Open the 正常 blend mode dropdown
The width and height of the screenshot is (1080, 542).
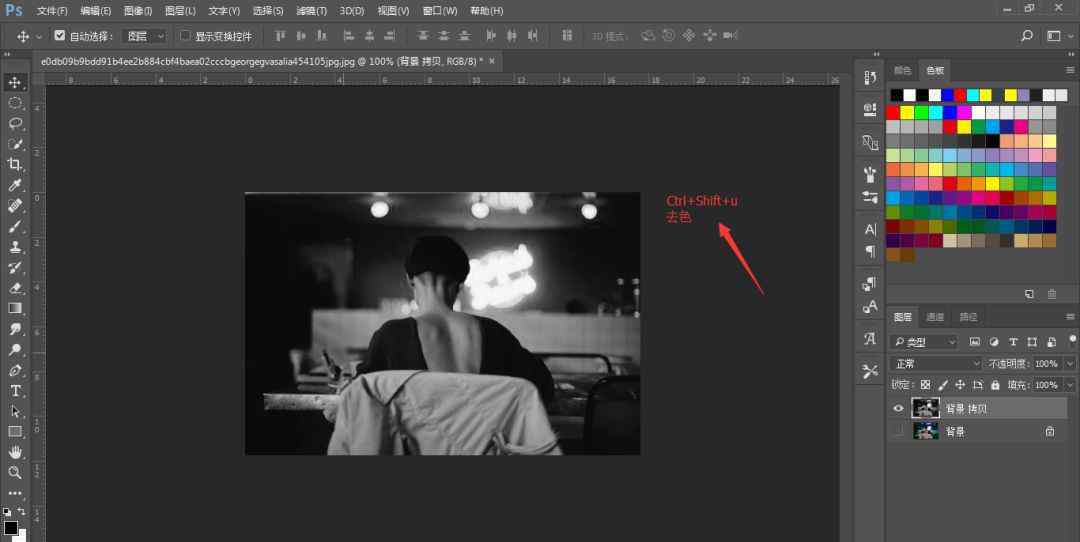point(937,364)
